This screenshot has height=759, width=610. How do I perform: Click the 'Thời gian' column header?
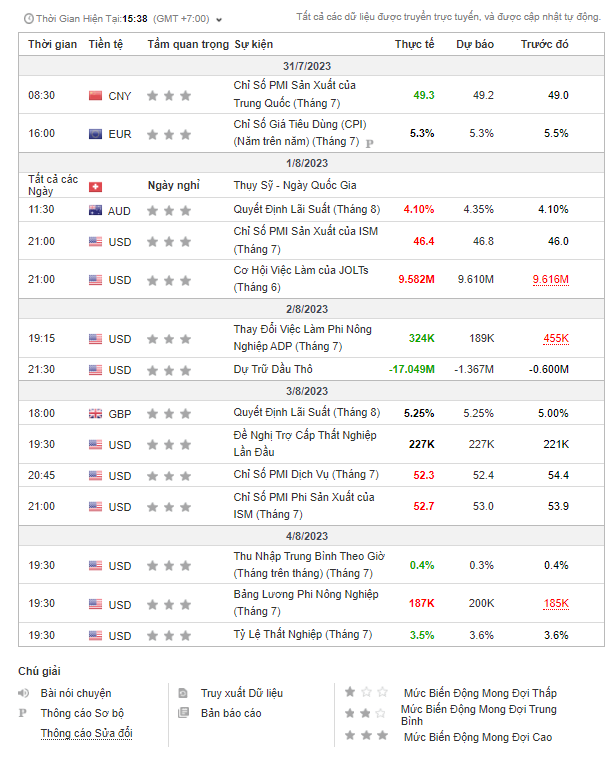coord(52,45)
